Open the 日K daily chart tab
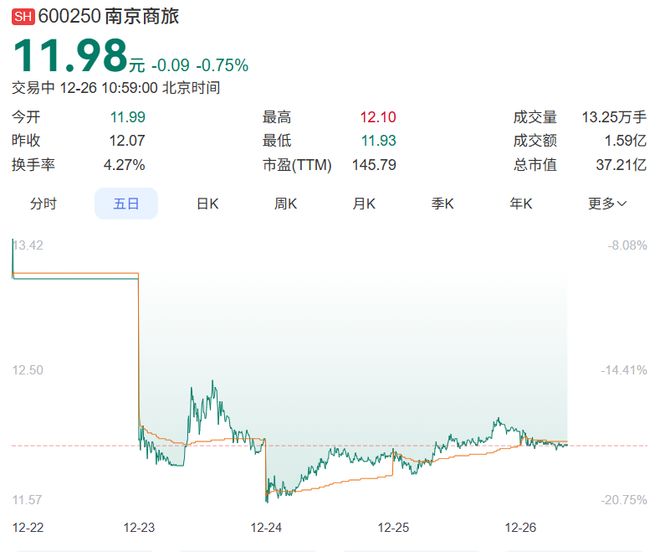660x552 pixels. 207,204
